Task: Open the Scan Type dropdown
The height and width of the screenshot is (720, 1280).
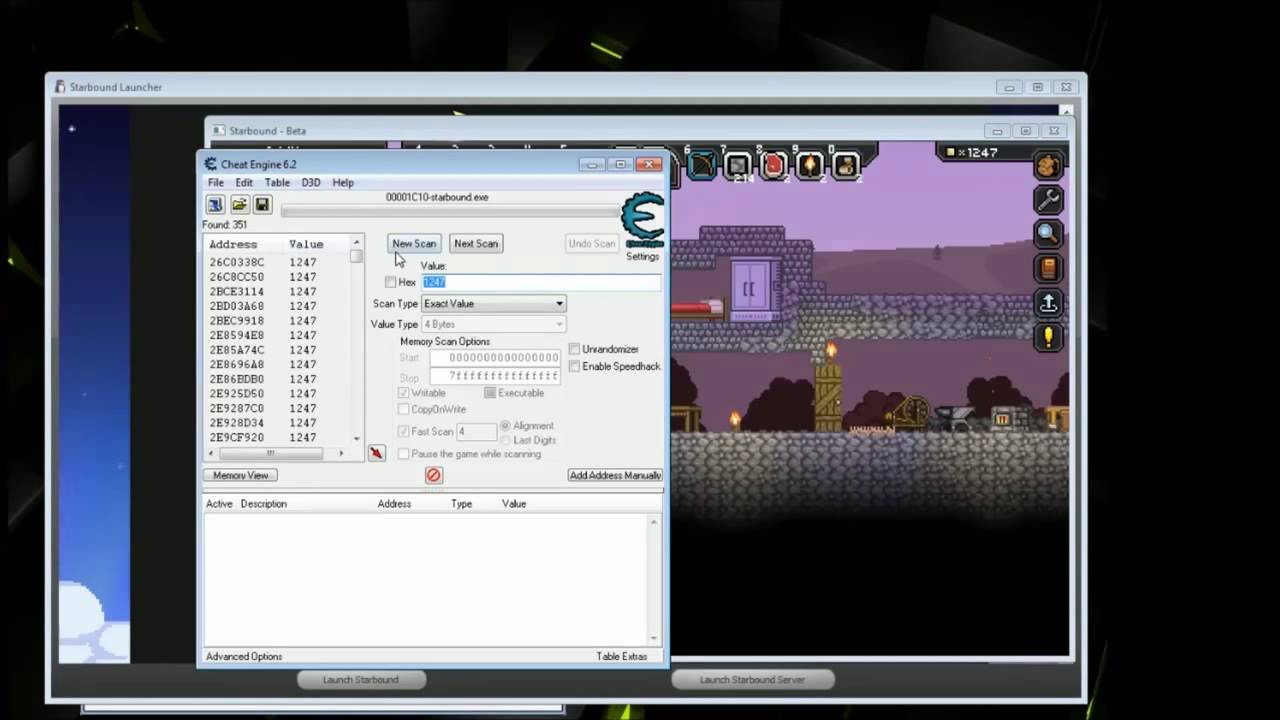Action: click(x=494, y=304)
